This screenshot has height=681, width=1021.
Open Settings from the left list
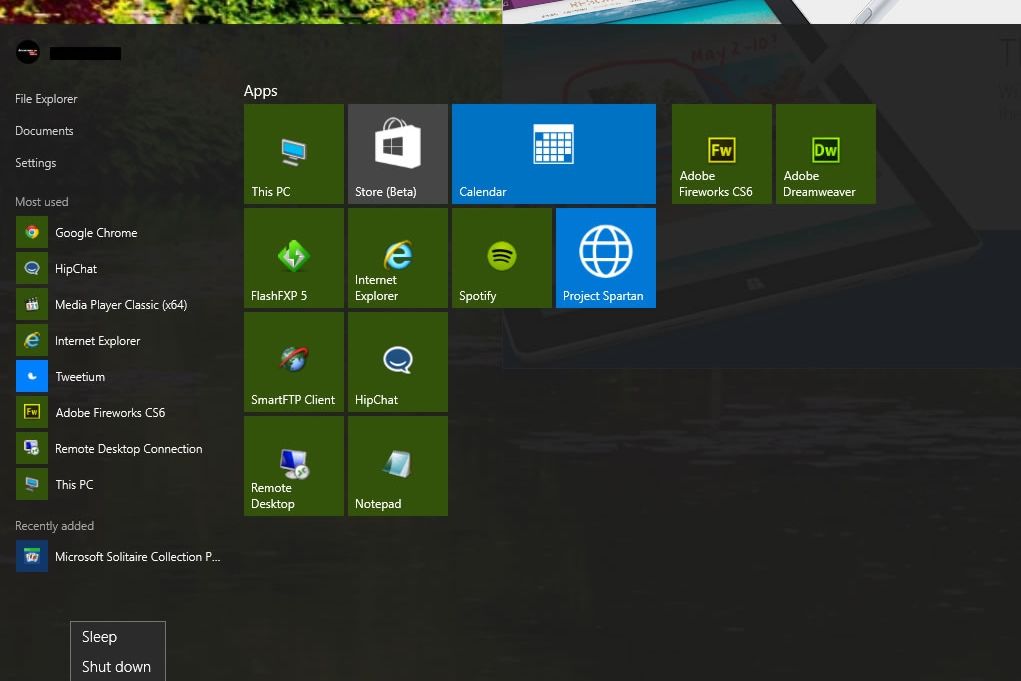click(x=36, y=163)
